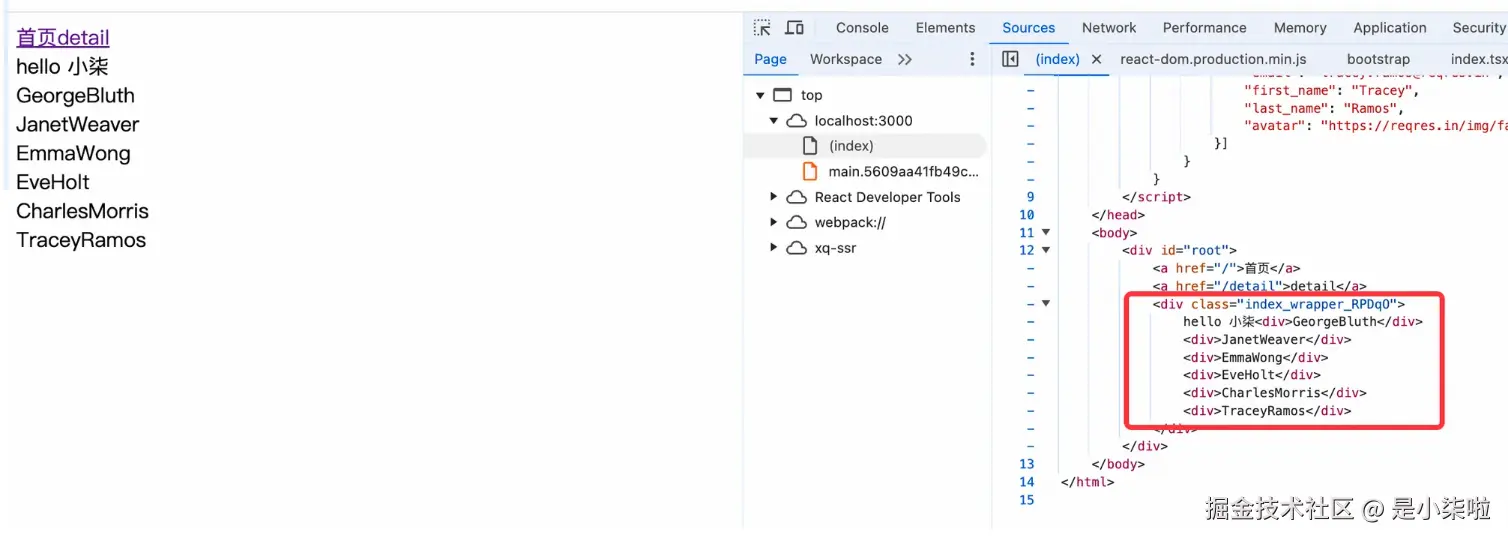Show more navigator tabs via chevrons
Viewport: 1508px width, 540px height.
[x=905, y=59]
